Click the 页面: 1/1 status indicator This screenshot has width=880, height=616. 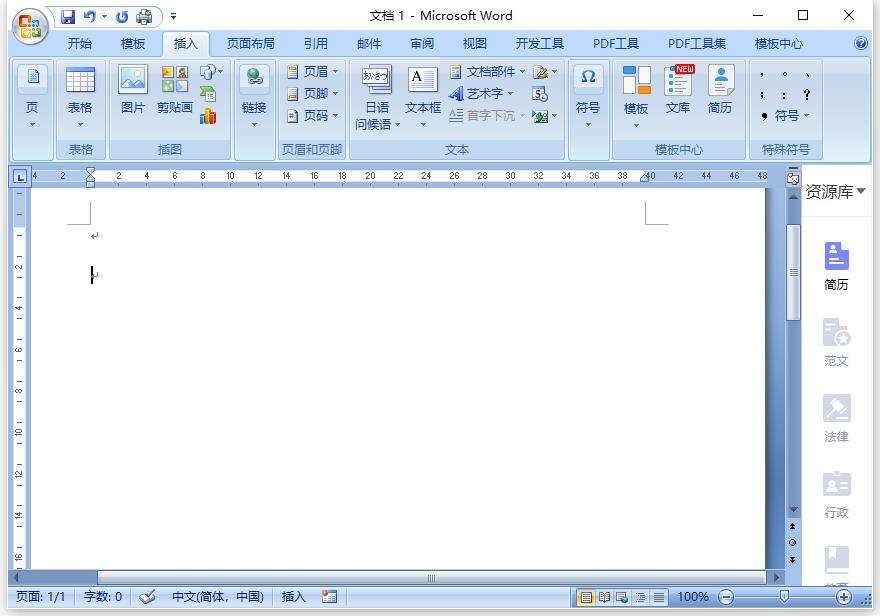click(x=40, y=596)
